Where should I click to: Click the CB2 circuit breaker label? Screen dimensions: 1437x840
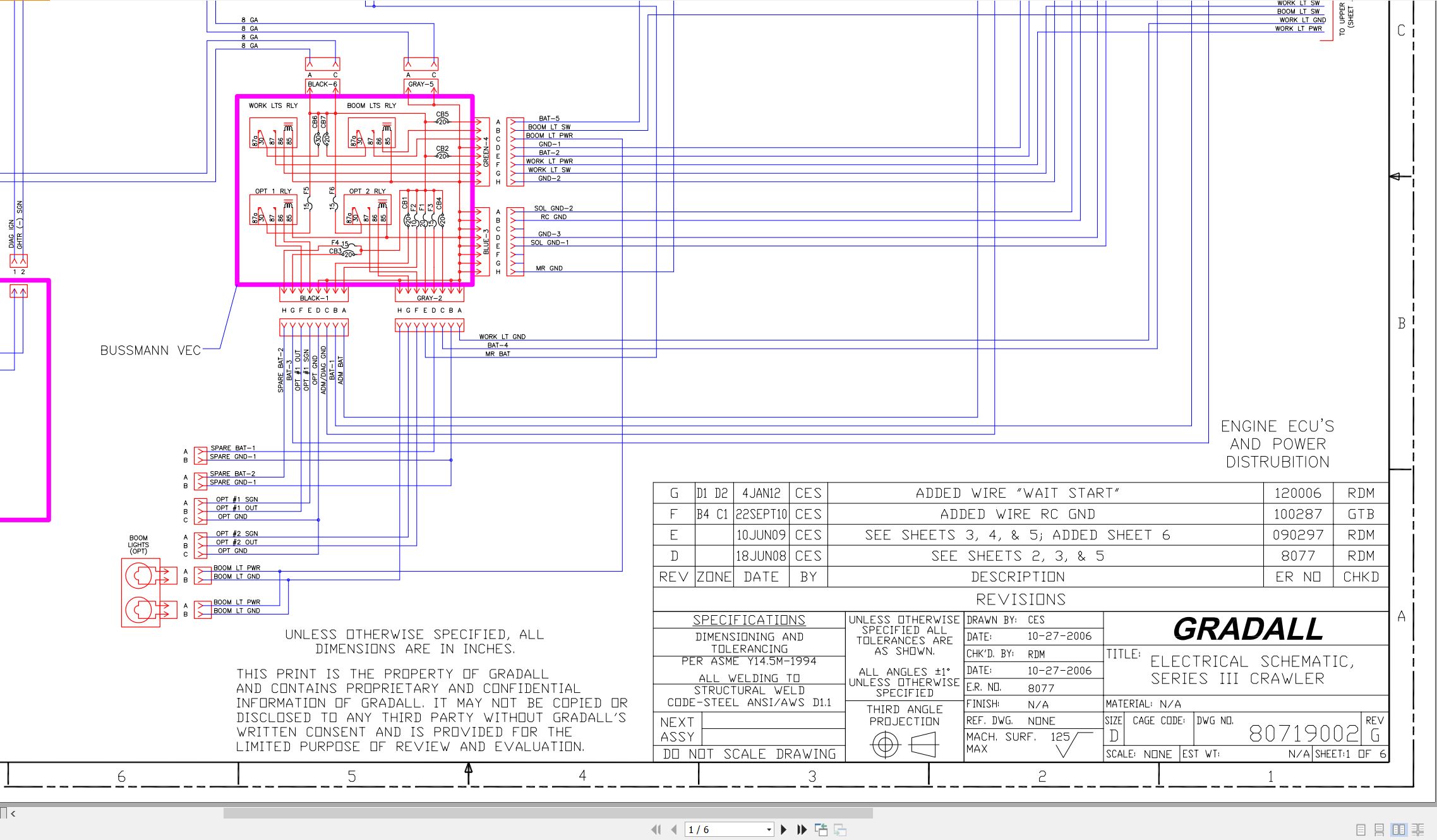442,148
